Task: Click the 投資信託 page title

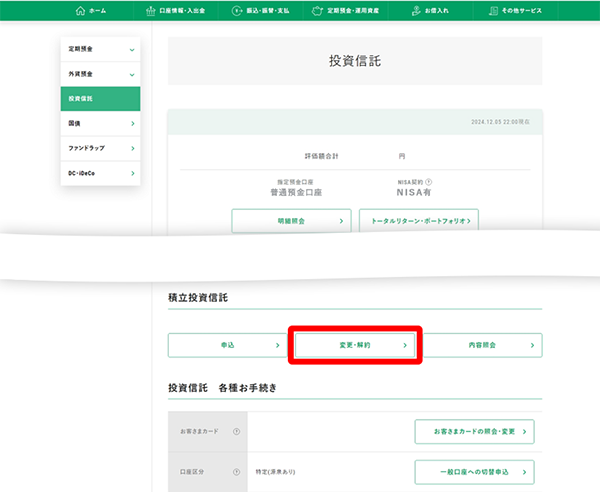Action: pos(355,61)
